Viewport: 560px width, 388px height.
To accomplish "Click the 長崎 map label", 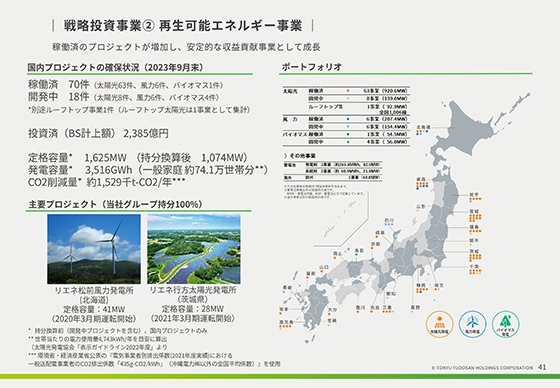I will pos(287,288).
